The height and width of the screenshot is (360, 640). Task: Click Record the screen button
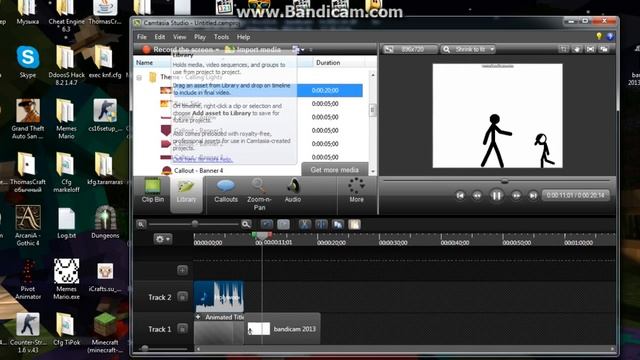pos(178,49)
